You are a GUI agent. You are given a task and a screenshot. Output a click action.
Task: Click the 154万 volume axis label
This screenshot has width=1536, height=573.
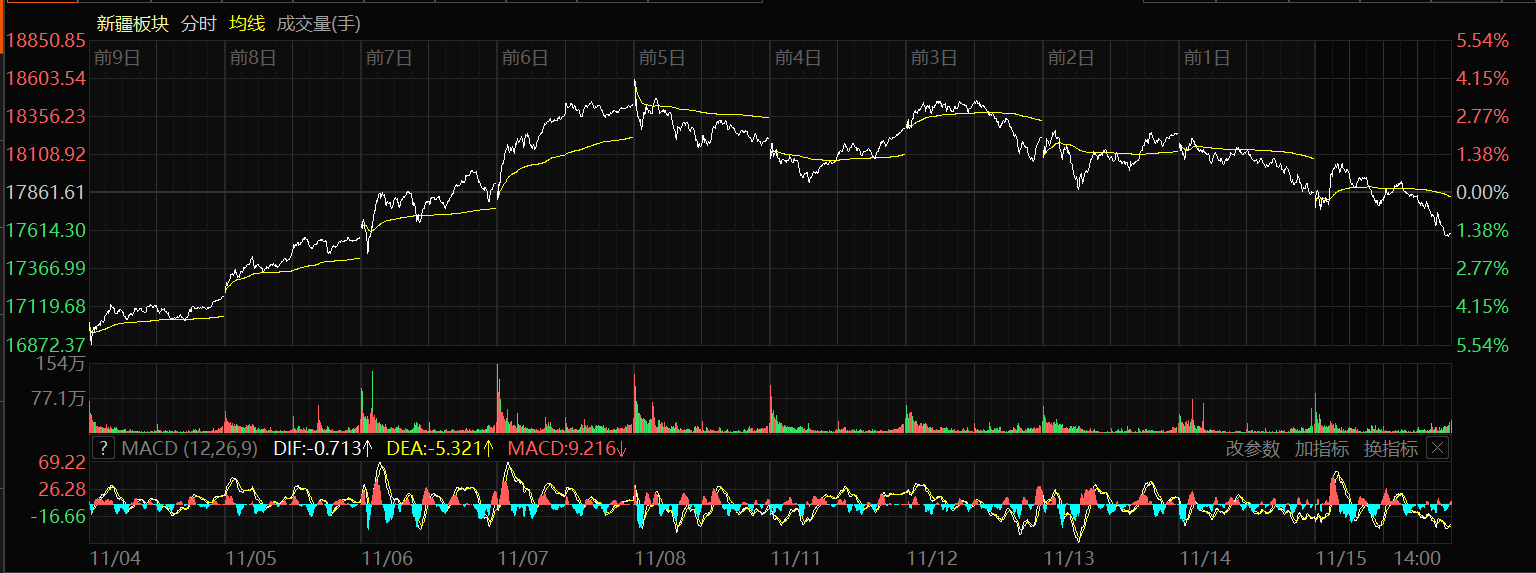coord(61,362)
